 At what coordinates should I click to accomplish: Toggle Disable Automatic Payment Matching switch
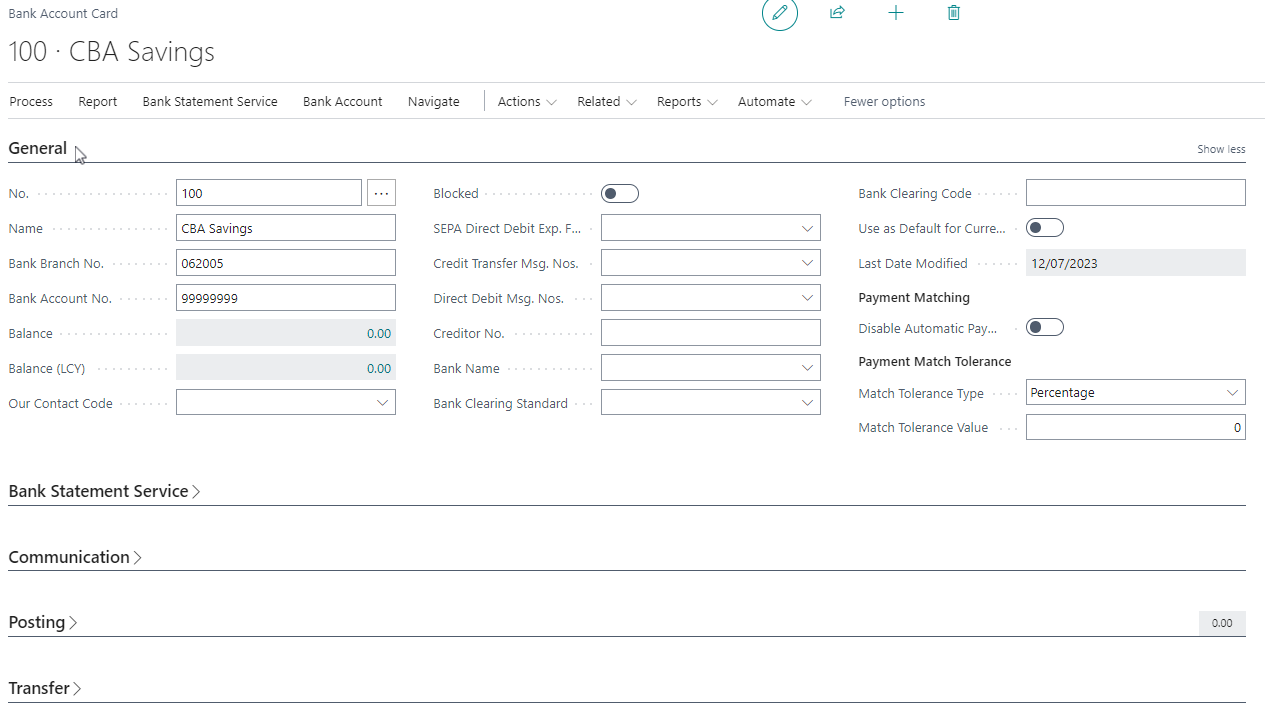tap(1045, 328)
